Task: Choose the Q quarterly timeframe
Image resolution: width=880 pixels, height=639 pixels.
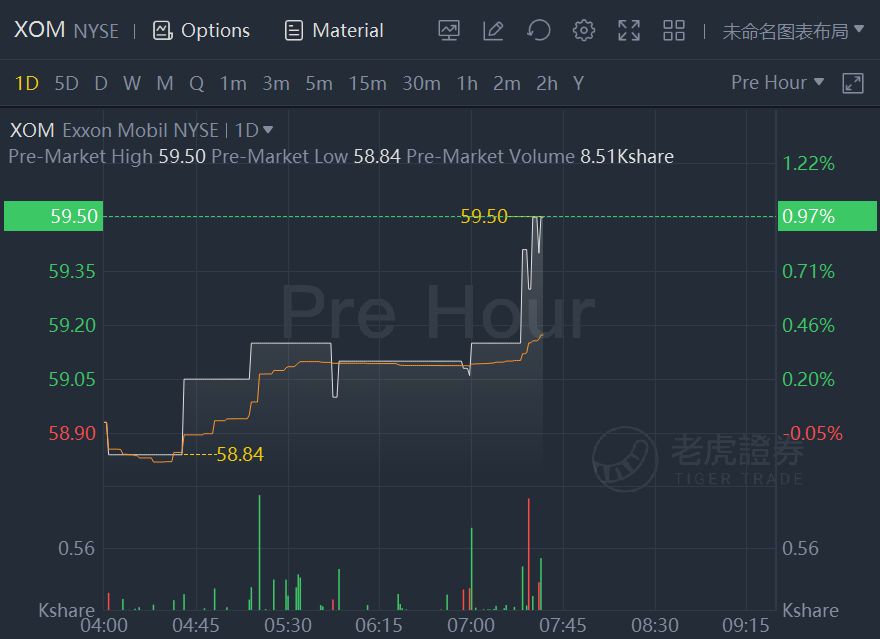Action: tap(196, 84)
